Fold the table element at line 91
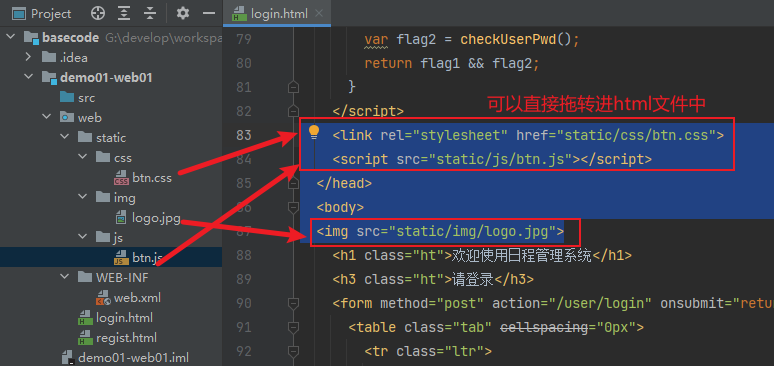Screen dimensions: 774x366 pyautogui.click(x=294, y=327)
